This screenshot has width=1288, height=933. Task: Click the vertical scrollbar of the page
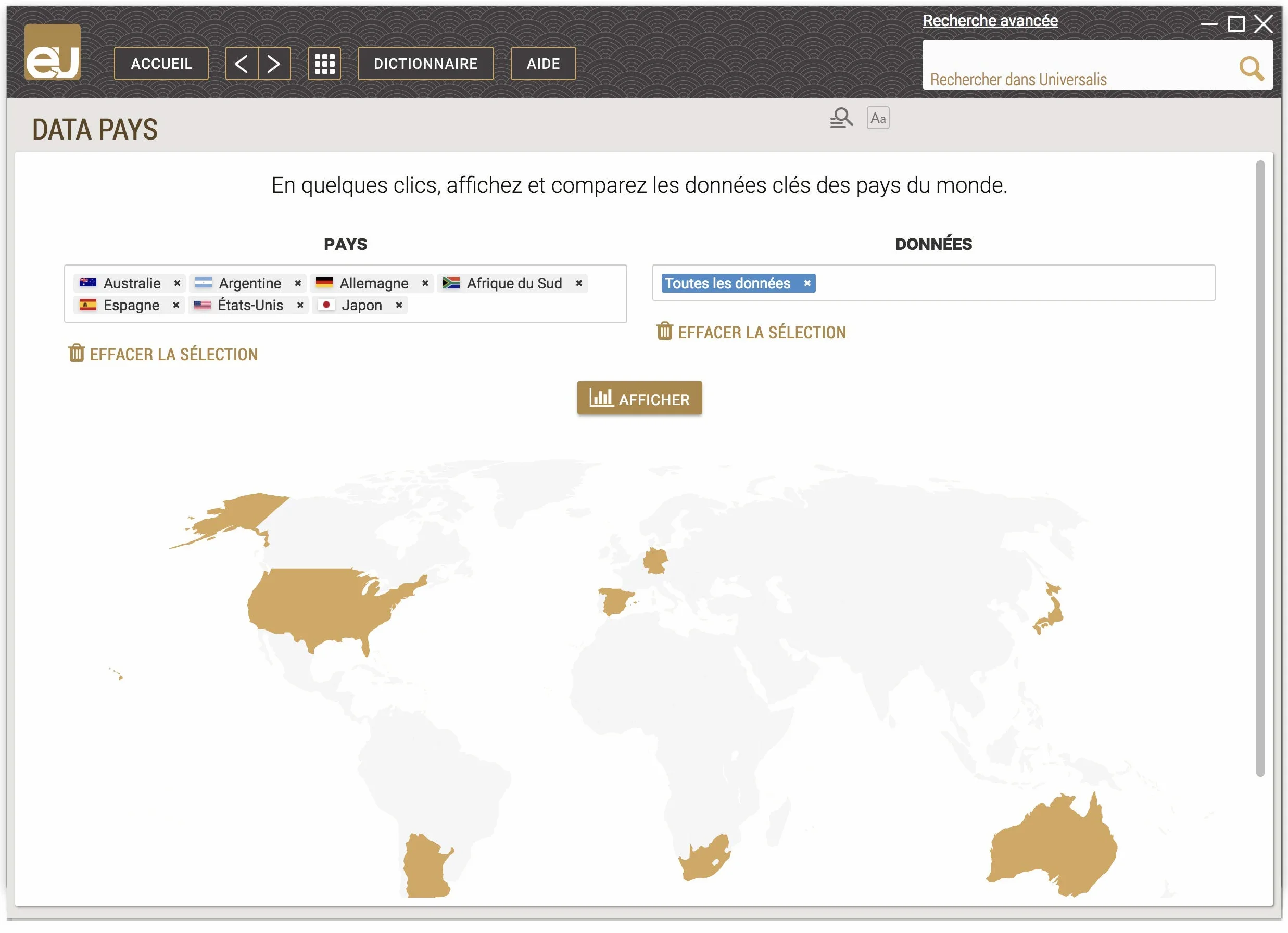coord(1259,469)
